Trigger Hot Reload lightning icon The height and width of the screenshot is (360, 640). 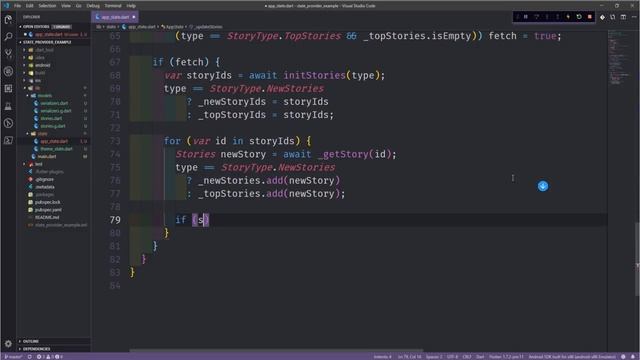click(568, 17)
